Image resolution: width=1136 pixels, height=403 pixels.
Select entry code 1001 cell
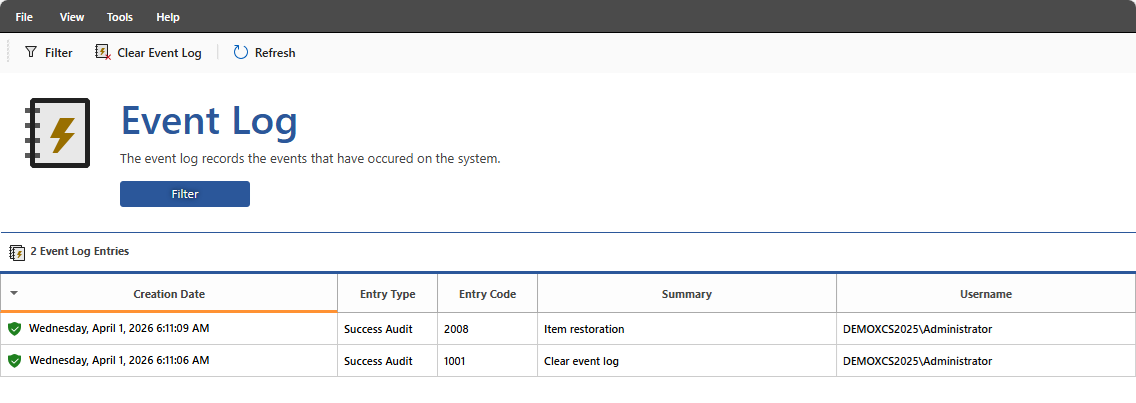pyautogui.click(x=456, y=361)
